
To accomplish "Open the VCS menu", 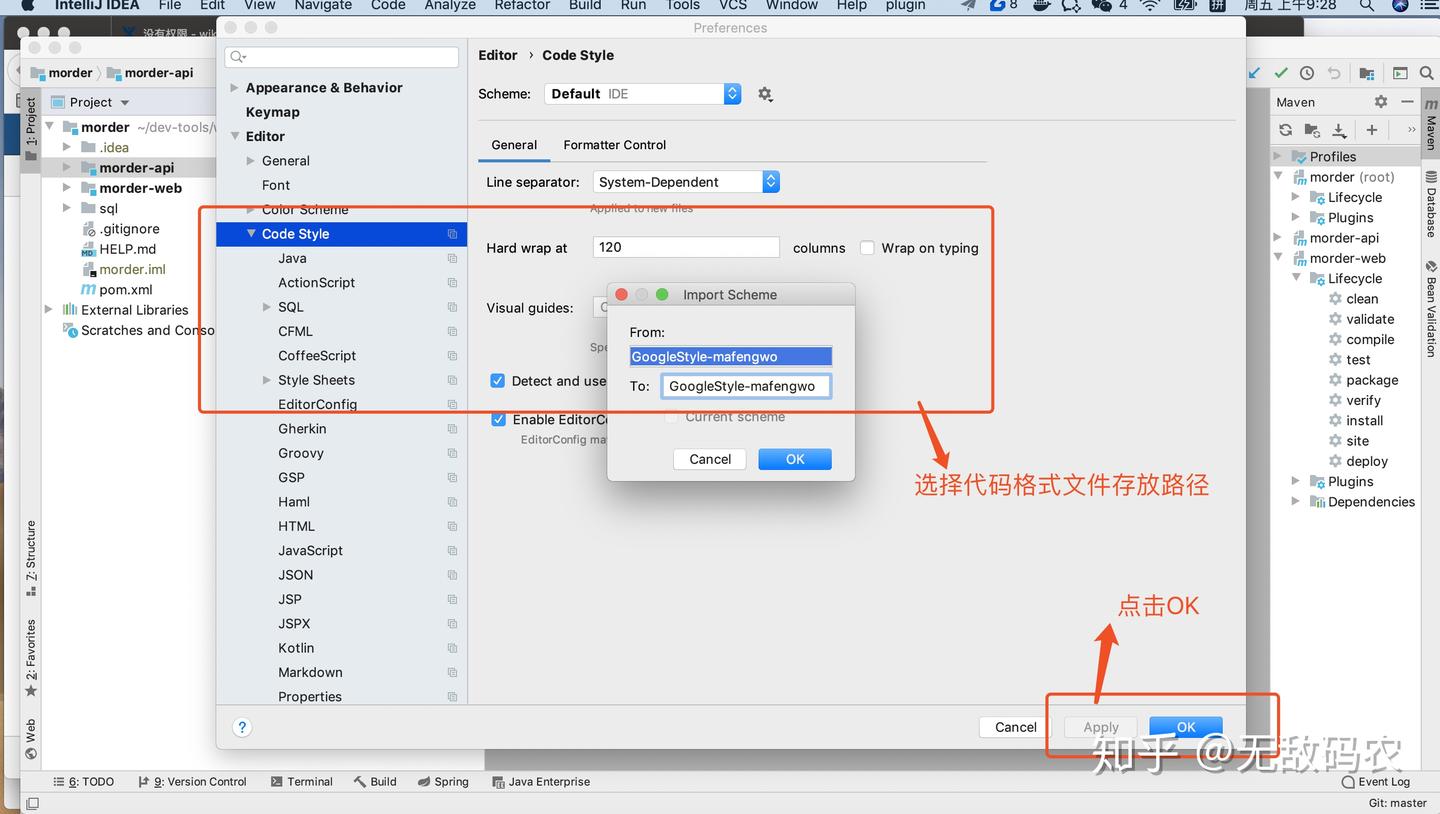I will (733, 5).
